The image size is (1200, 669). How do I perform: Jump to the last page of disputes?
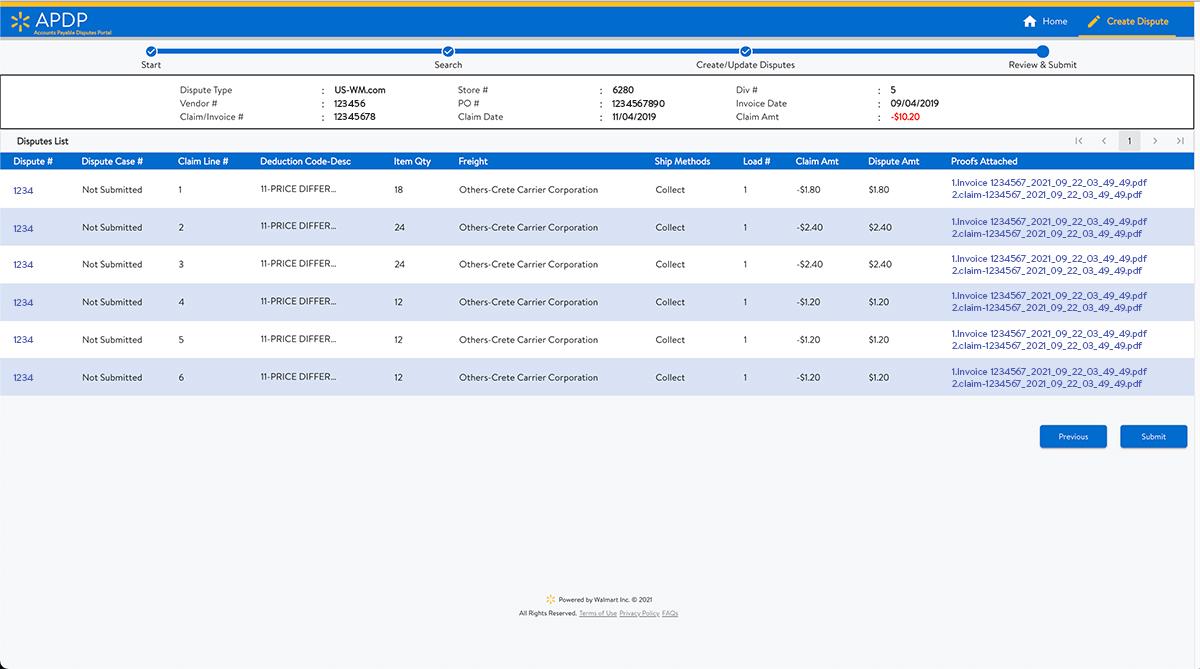point(1180,140)
